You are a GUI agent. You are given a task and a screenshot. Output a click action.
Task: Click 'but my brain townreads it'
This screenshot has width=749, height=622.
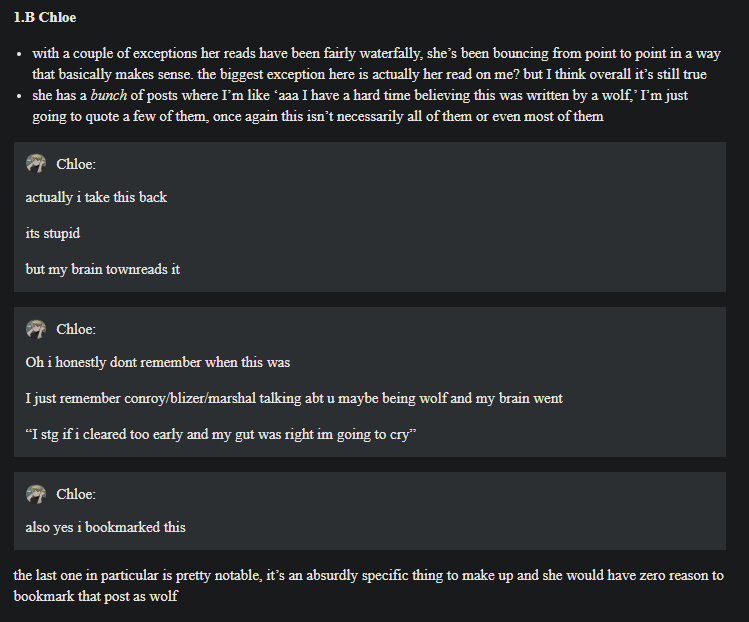click(x=103, y=269)
